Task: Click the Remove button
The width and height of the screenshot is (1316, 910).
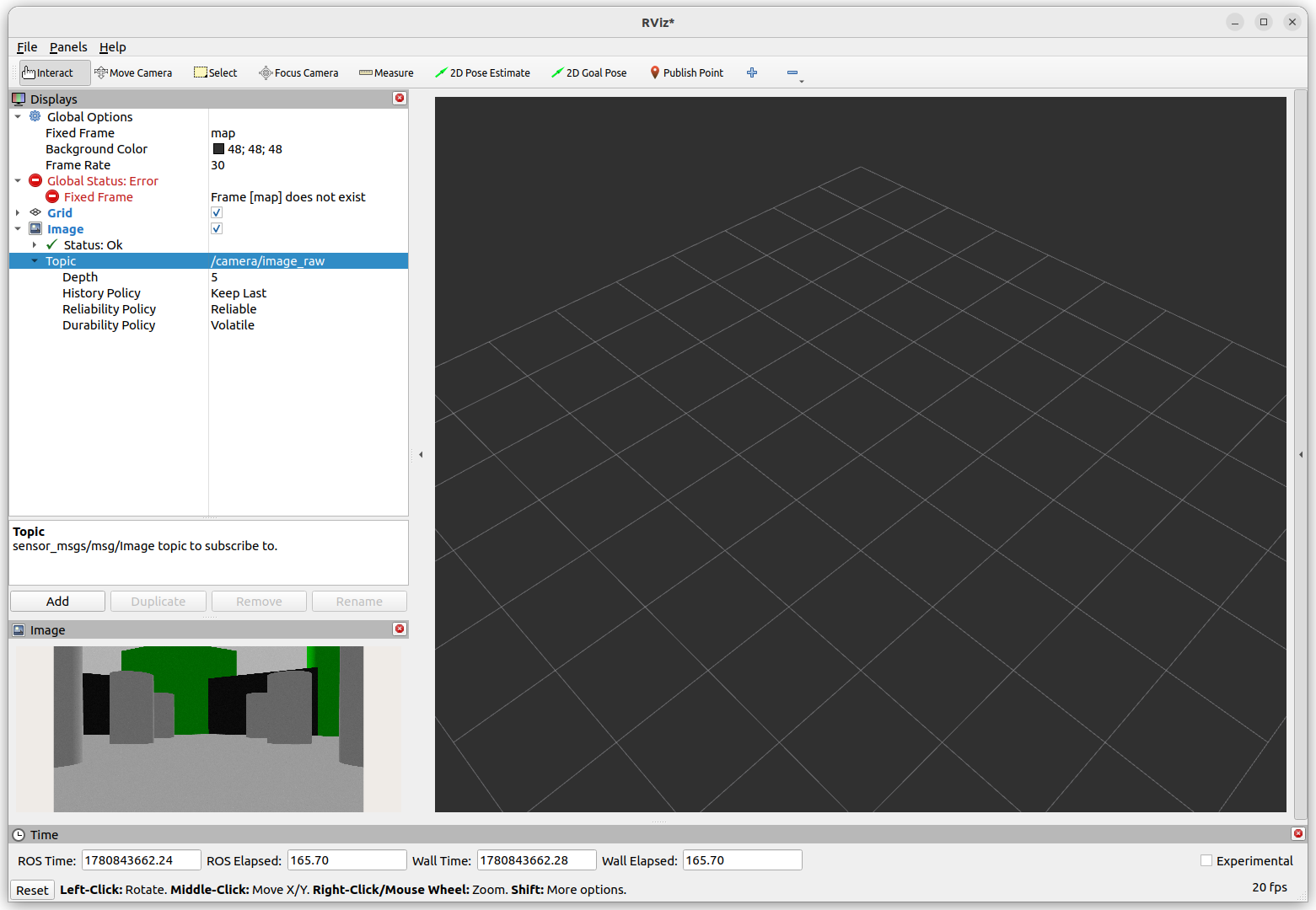Action: [259, 601]
